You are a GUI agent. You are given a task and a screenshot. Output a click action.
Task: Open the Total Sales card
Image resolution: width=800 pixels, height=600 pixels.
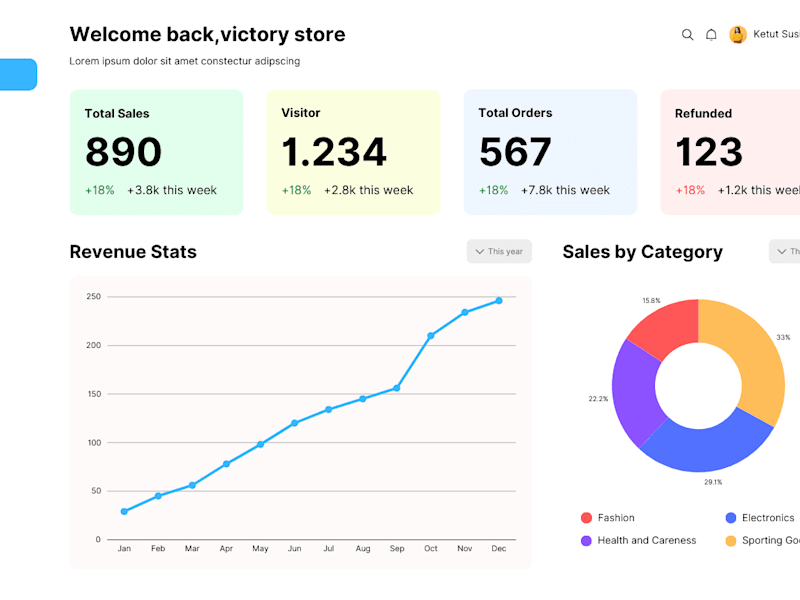tap(156, 152)
